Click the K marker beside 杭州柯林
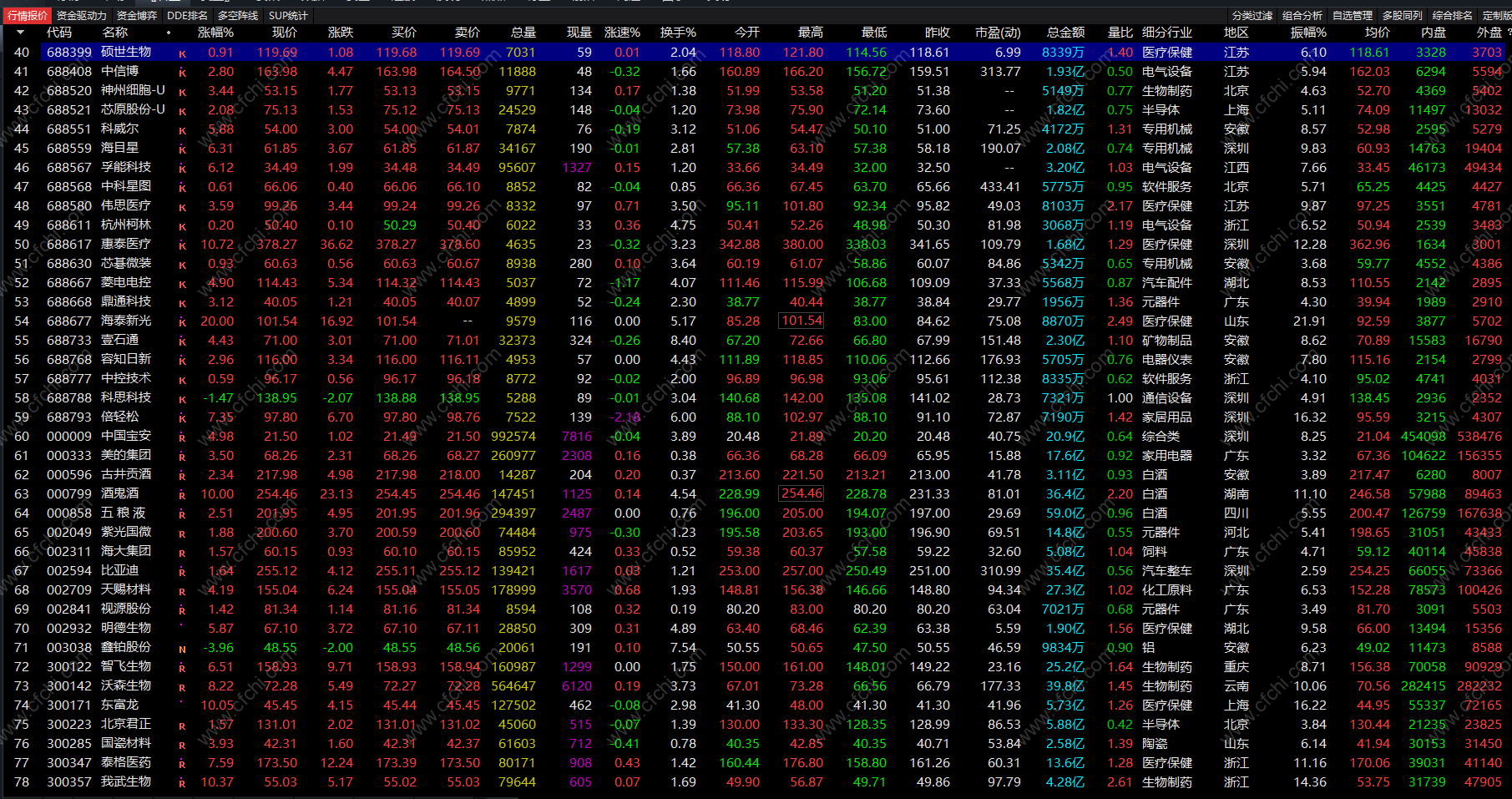The height and width of the screenshot is (799, 1512). [182, 226]
